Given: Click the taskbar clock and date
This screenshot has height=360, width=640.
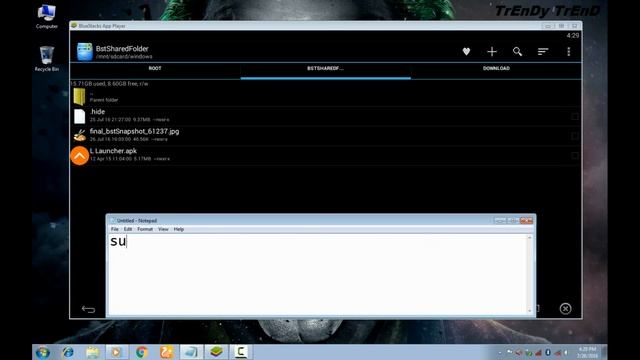Looking at the screenshot, I should [x=587, y=353].
